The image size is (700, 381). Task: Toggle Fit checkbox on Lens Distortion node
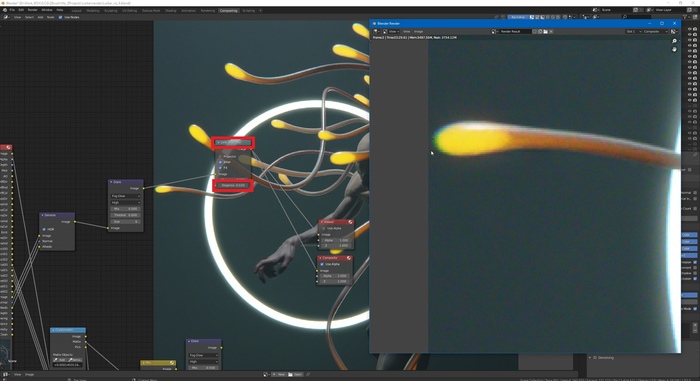[x=221, y=167]
